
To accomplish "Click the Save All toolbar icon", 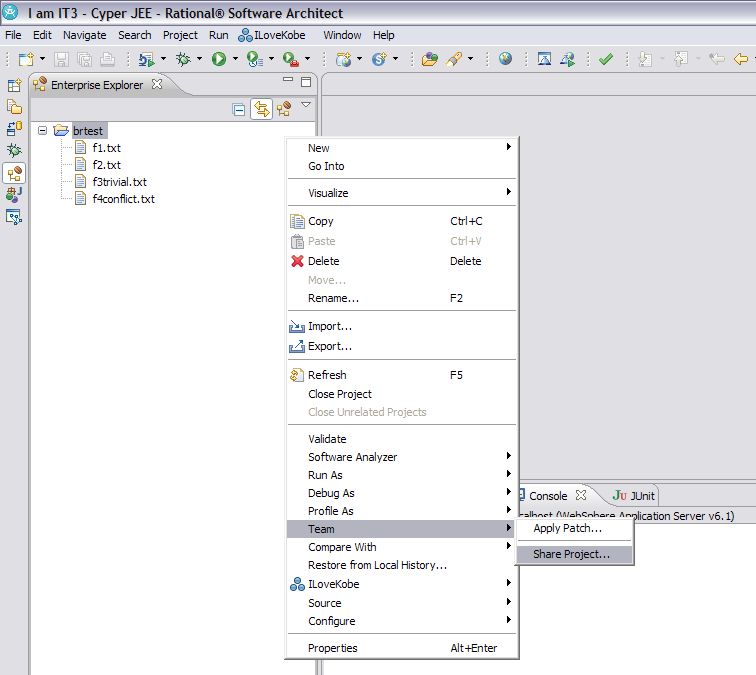I will point(84,59).
